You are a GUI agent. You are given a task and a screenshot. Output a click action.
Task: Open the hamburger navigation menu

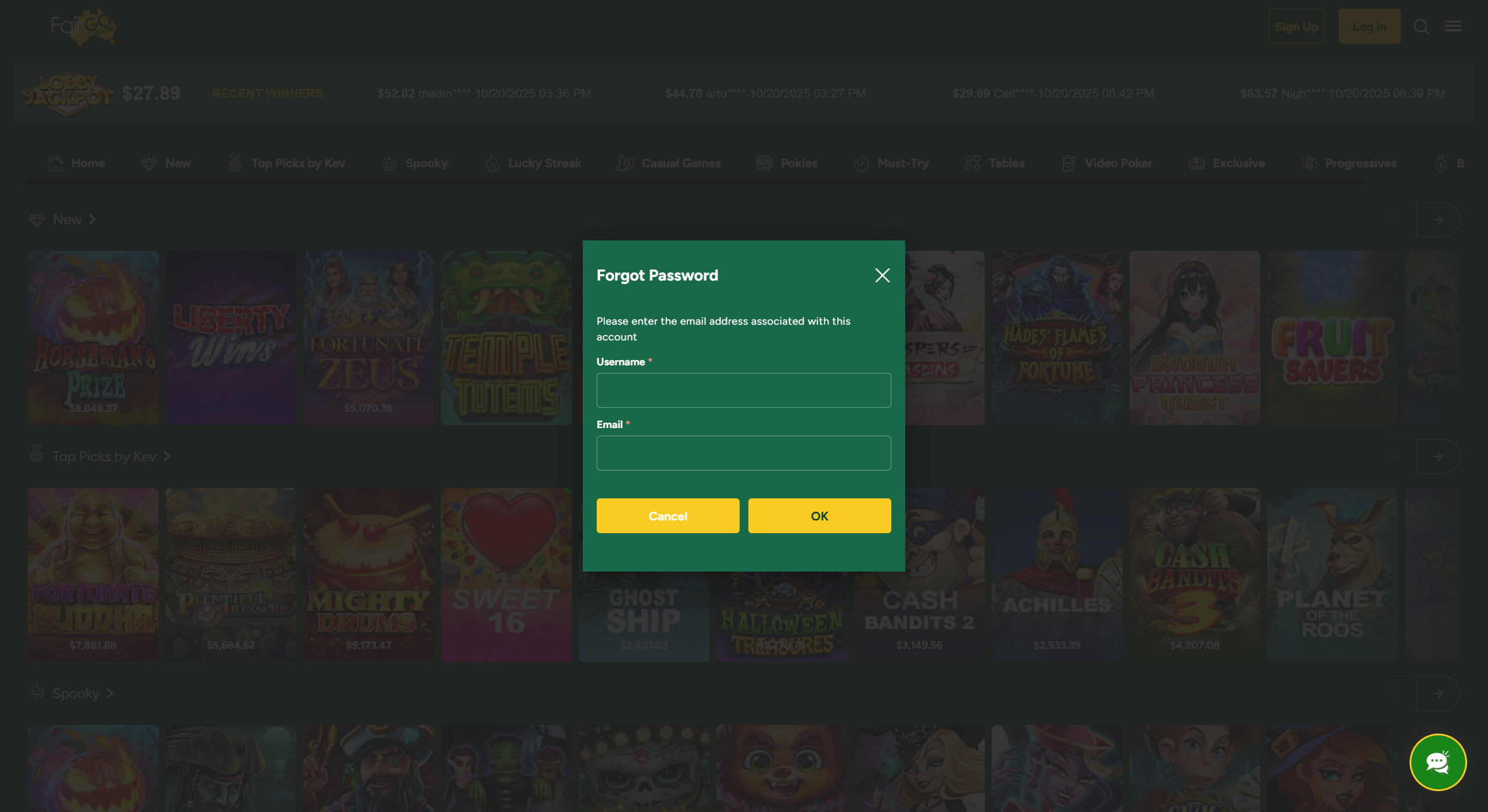click(x=1453, y=26)
